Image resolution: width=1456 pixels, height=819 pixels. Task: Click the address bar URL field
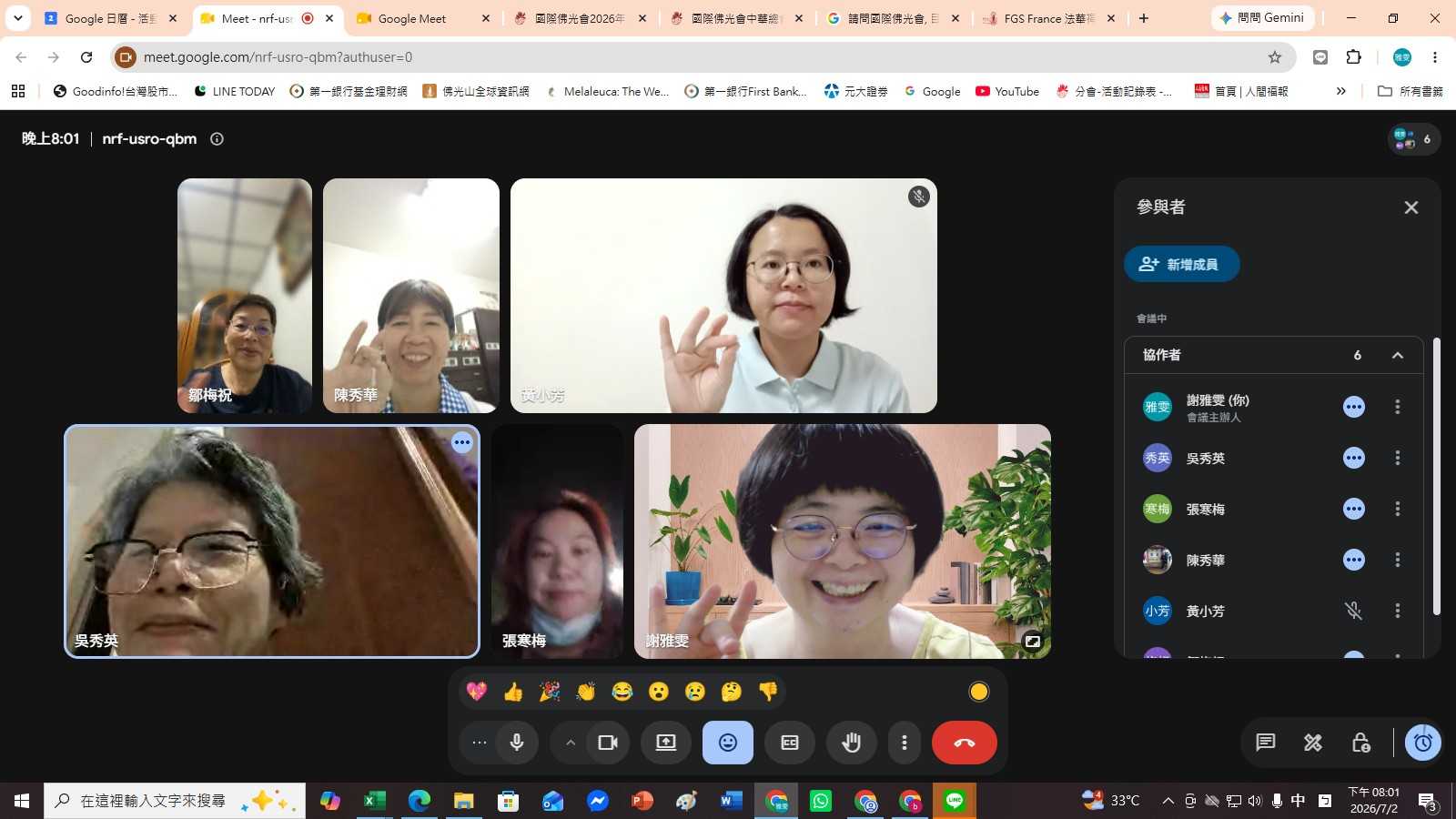tap(701, 57)
